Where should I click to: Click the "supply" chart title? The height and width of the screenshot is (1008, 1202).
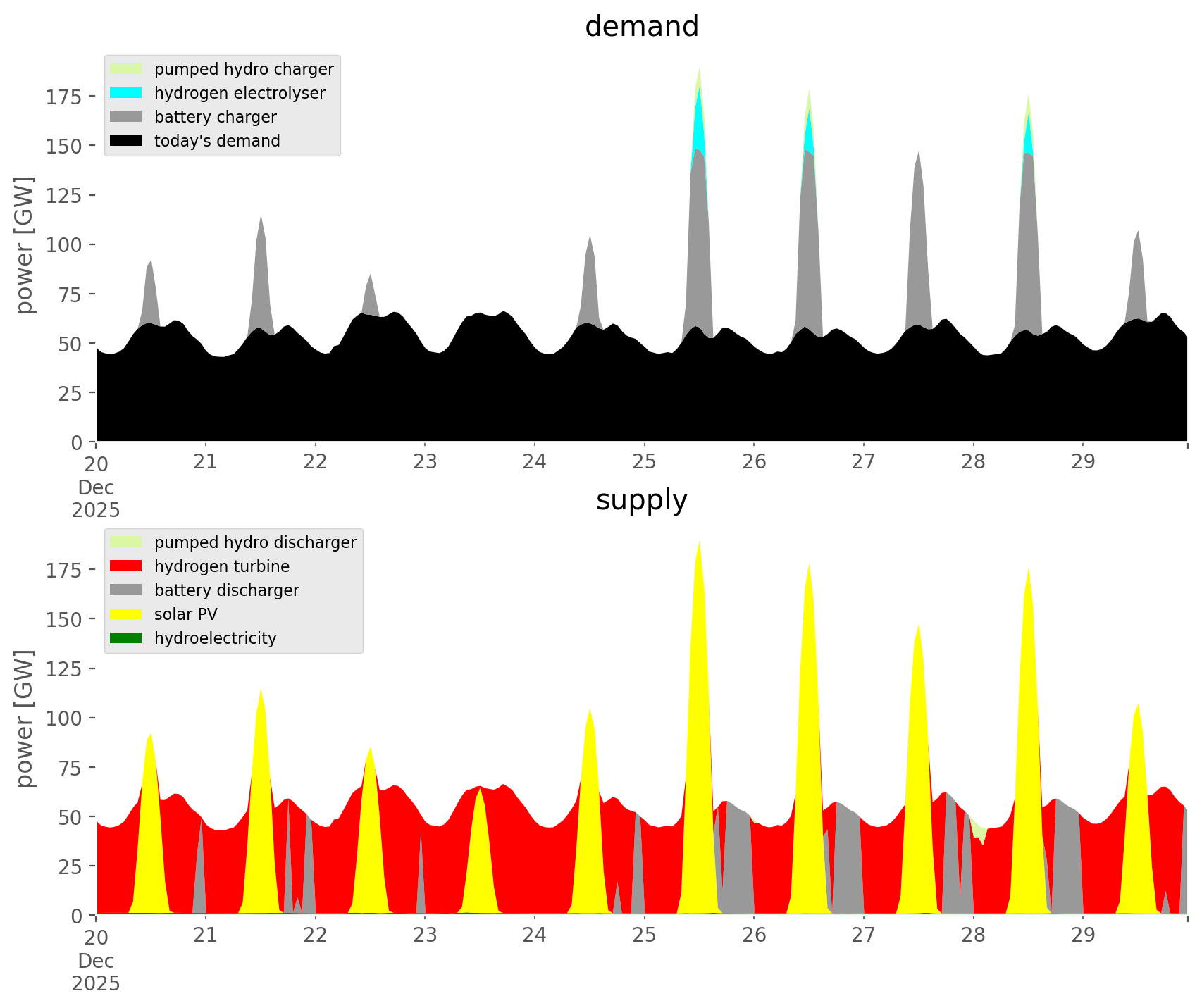click(x=641, y=500)
